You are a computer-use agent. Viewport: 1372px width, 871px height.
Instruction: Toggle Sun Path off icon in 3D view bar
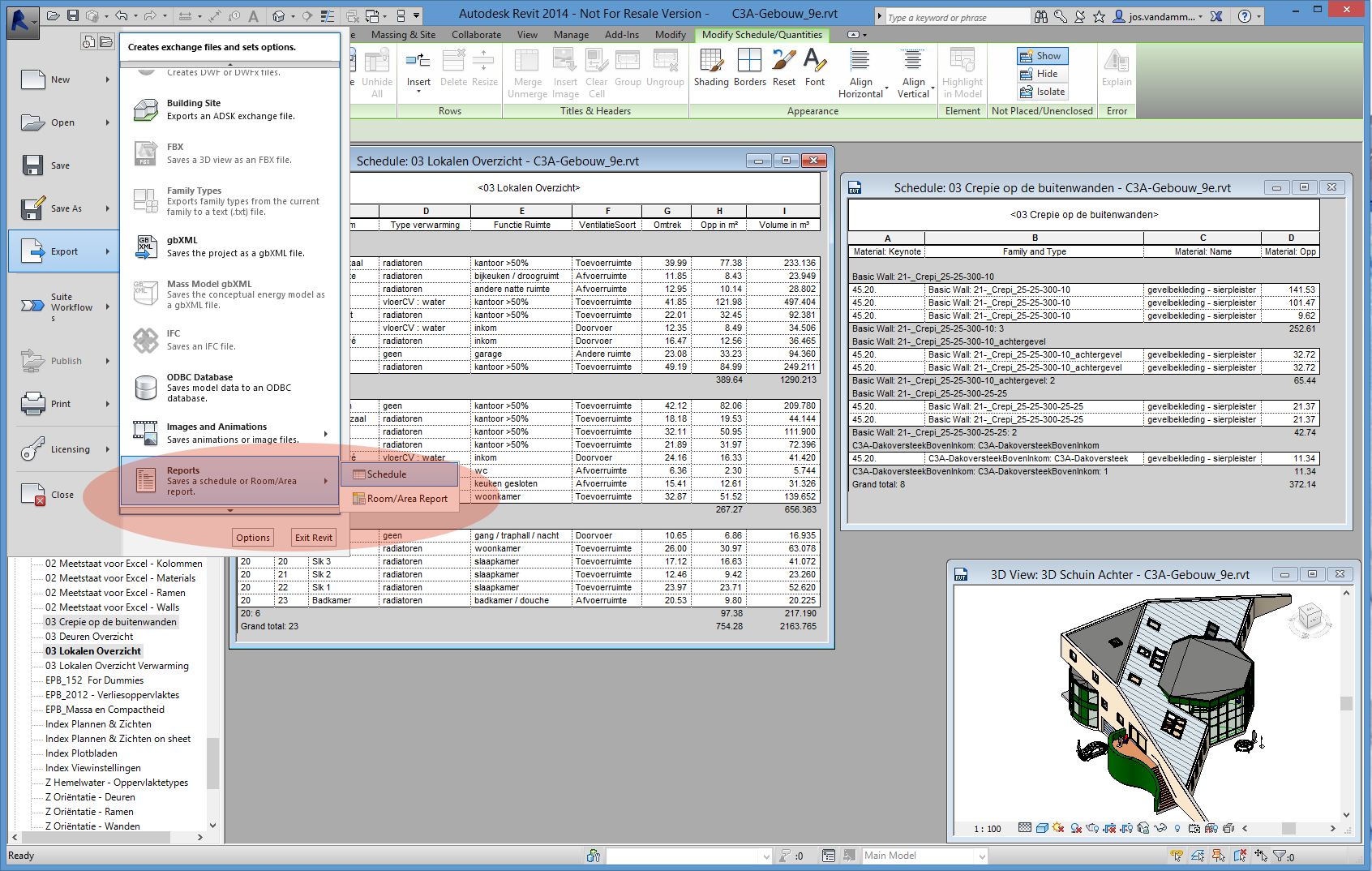point(1058,828)
